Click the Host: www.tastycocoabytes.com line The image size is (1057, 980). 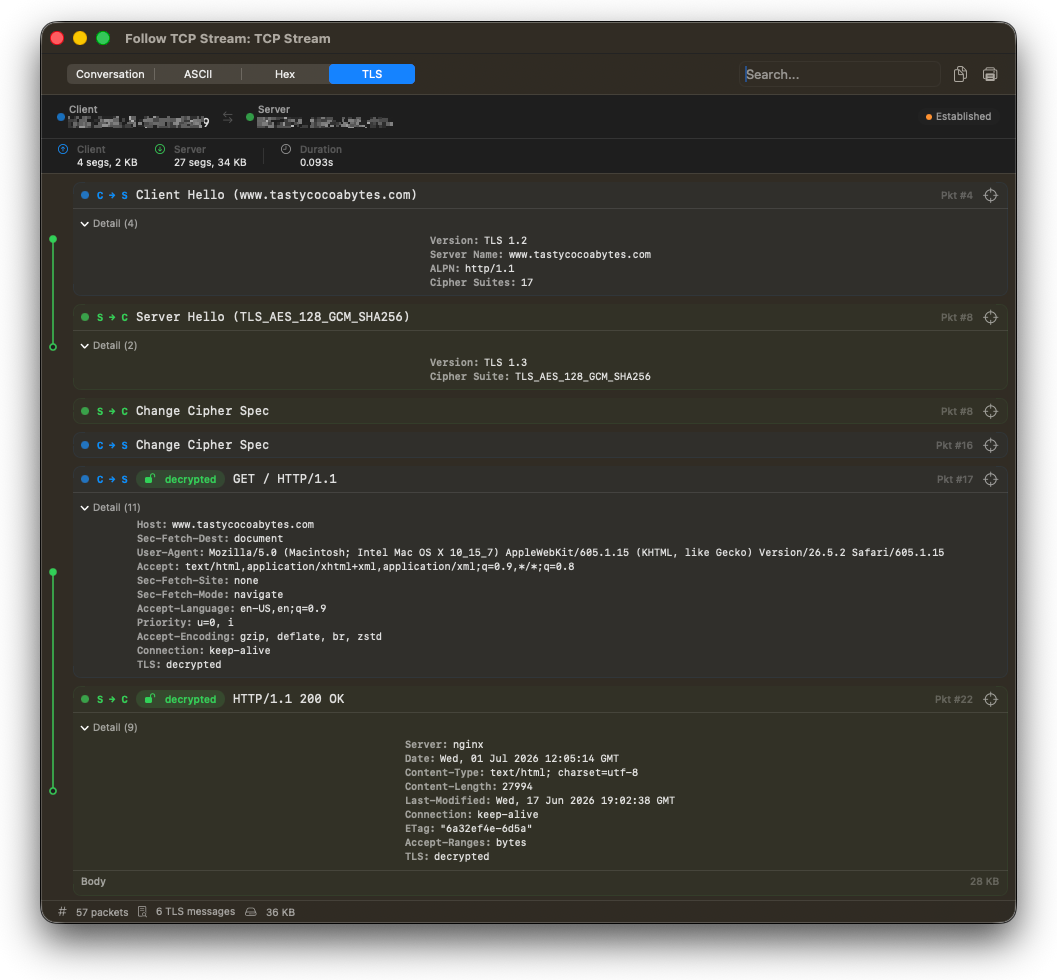click(x=225, y=524)
